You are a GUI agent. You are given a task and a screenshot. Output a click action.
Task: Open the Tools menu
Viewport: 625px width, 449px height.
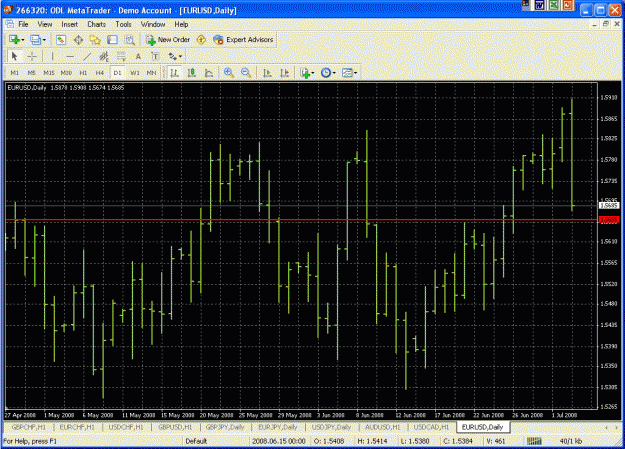coord(124,24)
